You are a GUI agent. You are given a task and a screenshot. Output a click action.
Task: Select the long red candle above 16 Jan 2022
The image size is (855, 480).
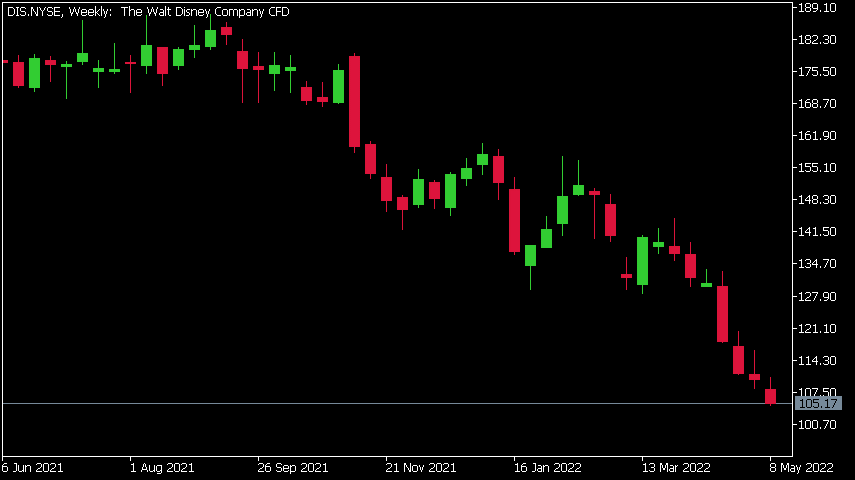click(514, 220)
